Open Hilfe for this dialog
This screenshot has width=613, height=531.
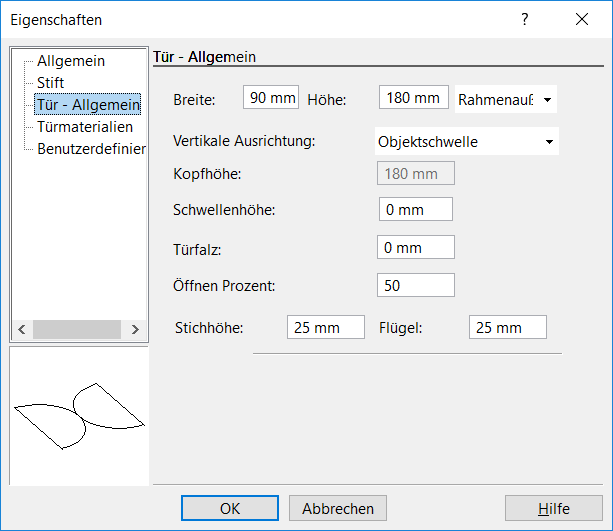coord(554,508)
